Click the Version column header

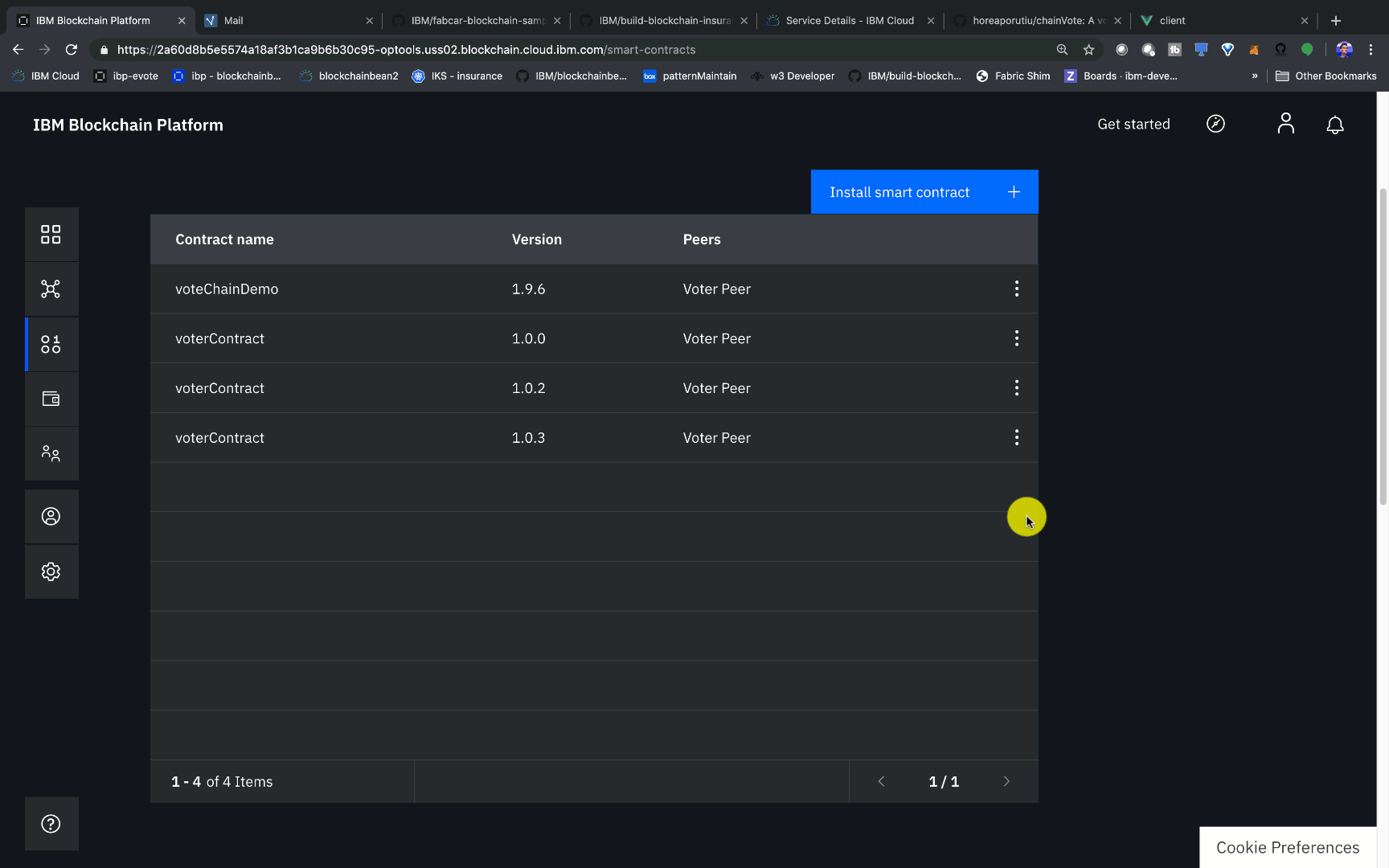click(x=537, y=240)
